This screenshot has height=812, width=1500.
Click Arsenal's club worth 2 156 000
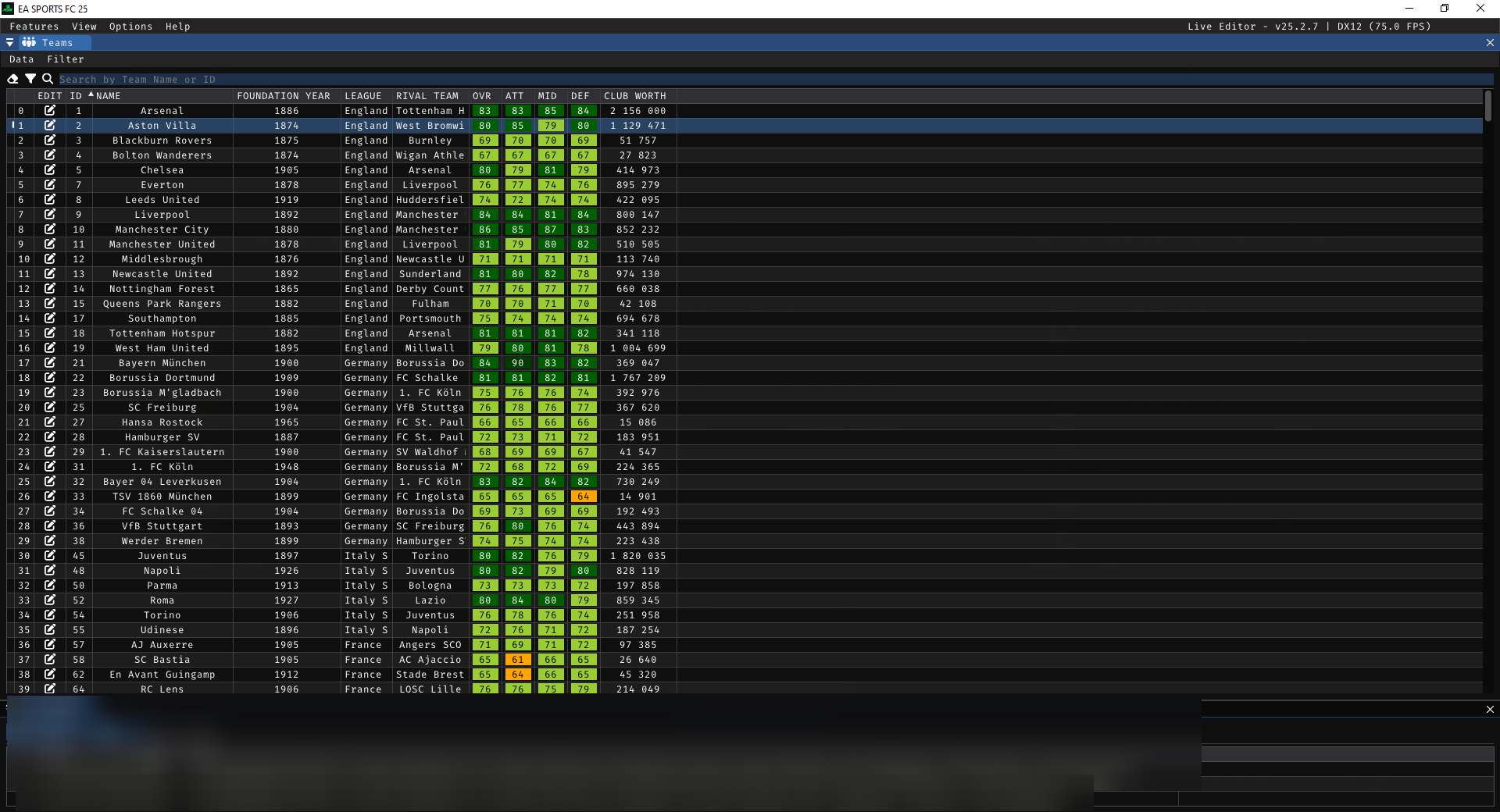[638, 111]
